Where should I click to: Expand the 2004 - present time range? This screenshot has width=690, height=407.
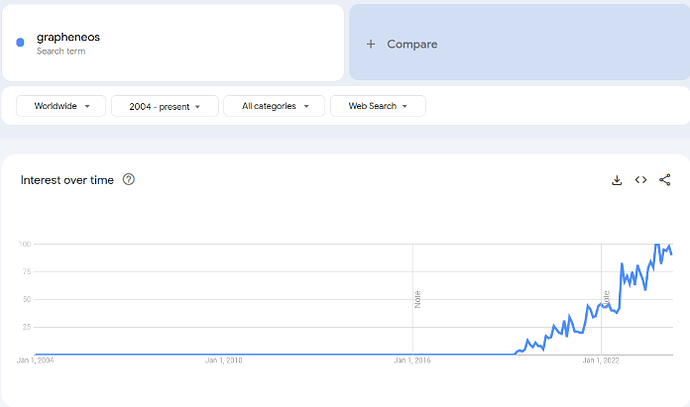click(164, 106)
